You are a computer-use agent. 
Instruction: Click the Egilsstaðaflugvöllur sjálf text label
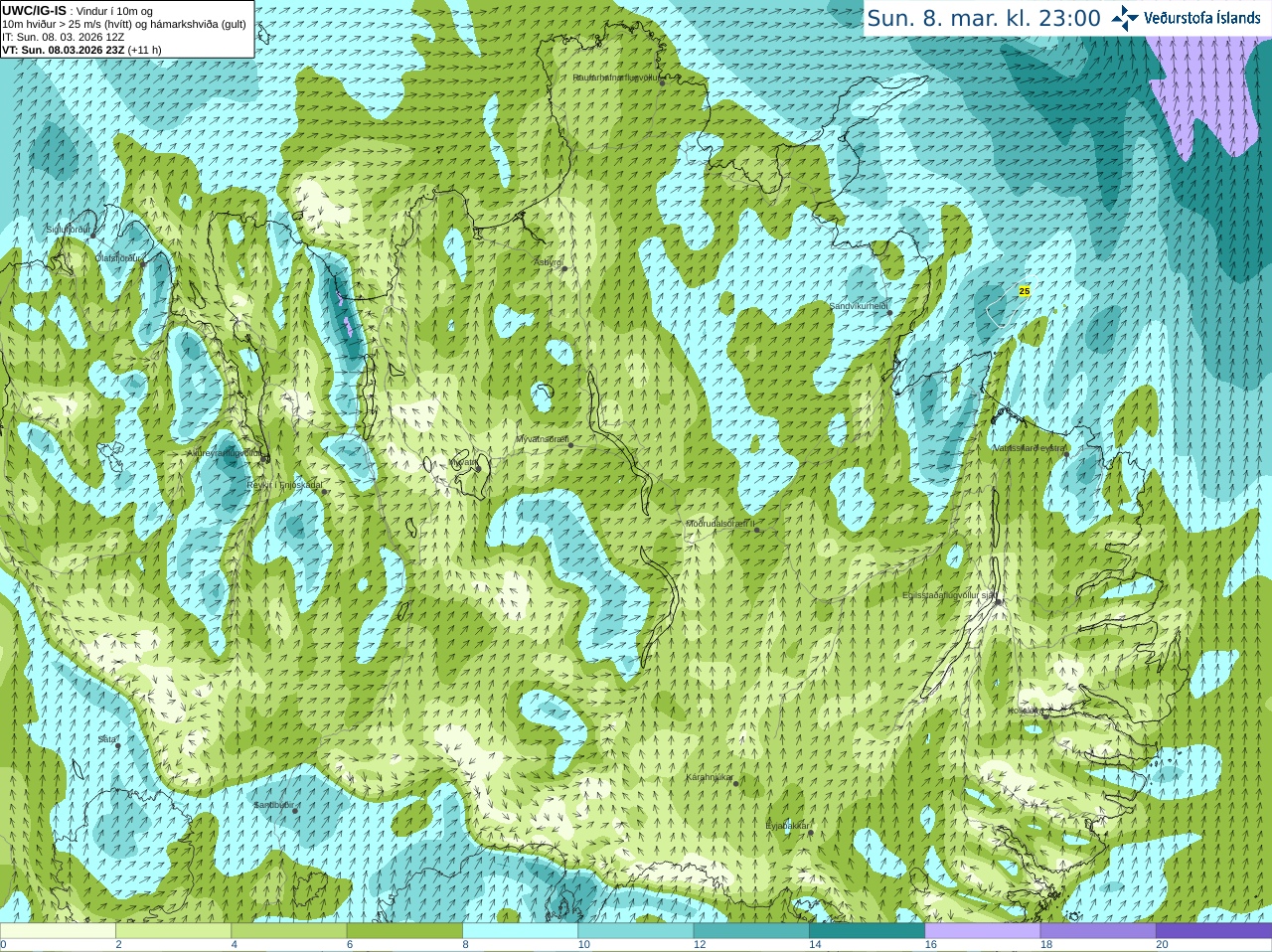tap(949, 595)
